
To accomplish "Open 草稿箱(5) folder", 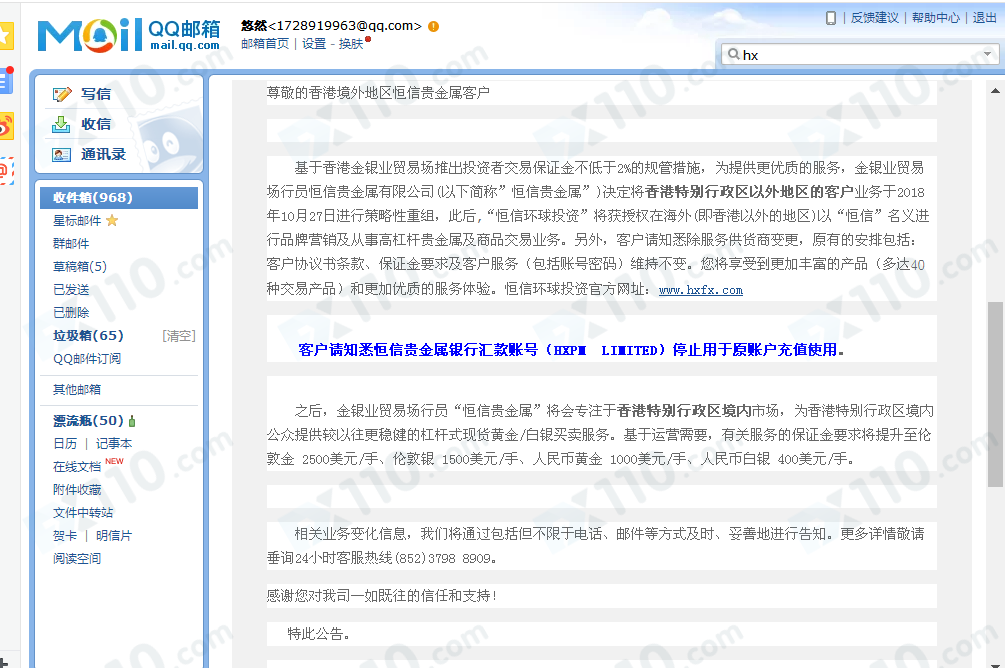I will pos(80,267).
